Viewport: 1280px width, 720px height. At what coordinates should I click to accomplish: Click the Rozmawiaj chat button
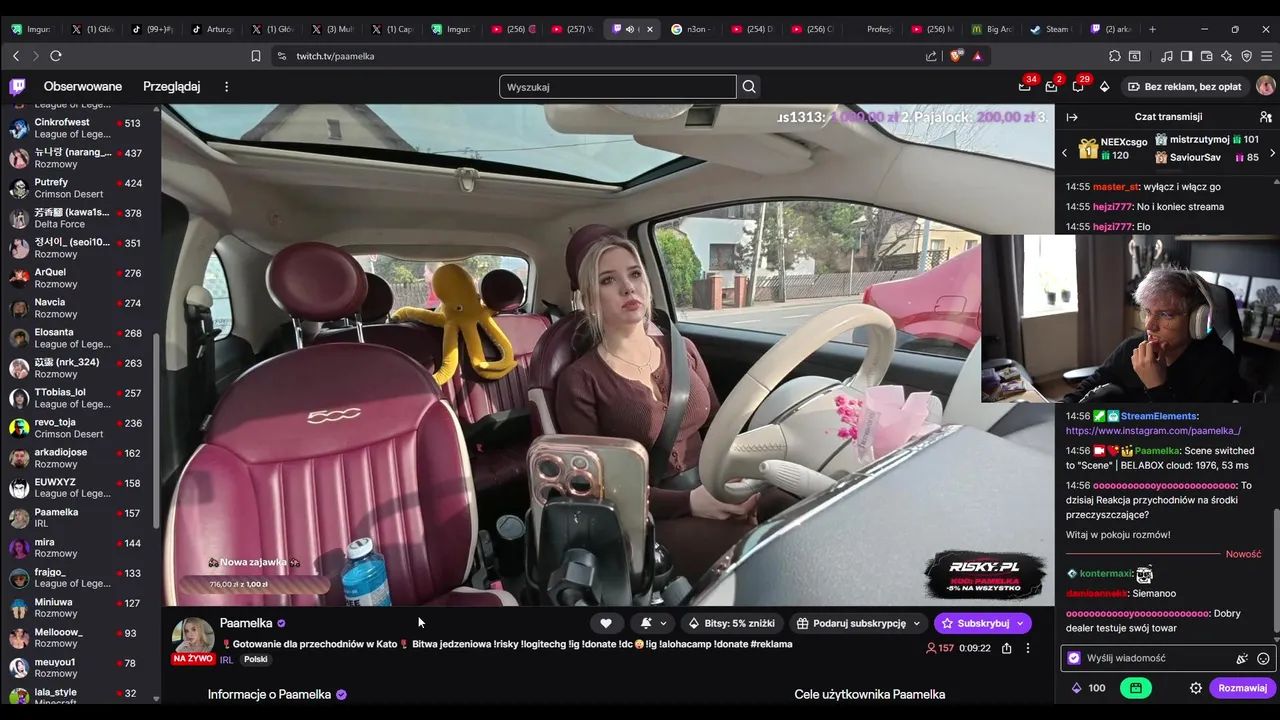coord(1242,688)
